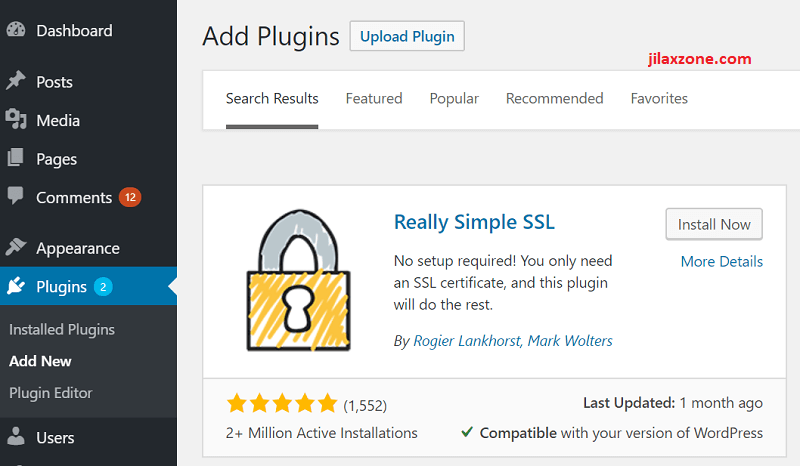Open the Dashboard menu item

click(x=88, y=31)
